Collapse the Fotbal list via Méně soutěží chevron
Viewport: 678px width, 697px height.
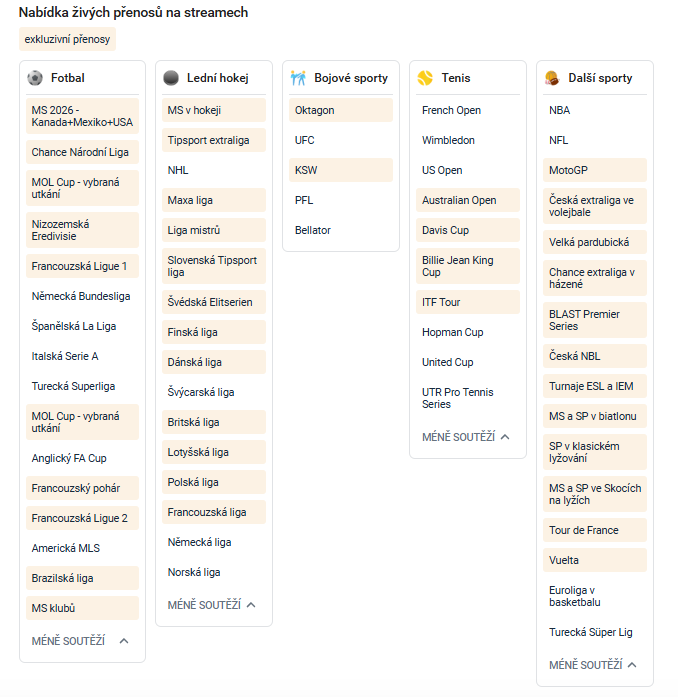124,641
